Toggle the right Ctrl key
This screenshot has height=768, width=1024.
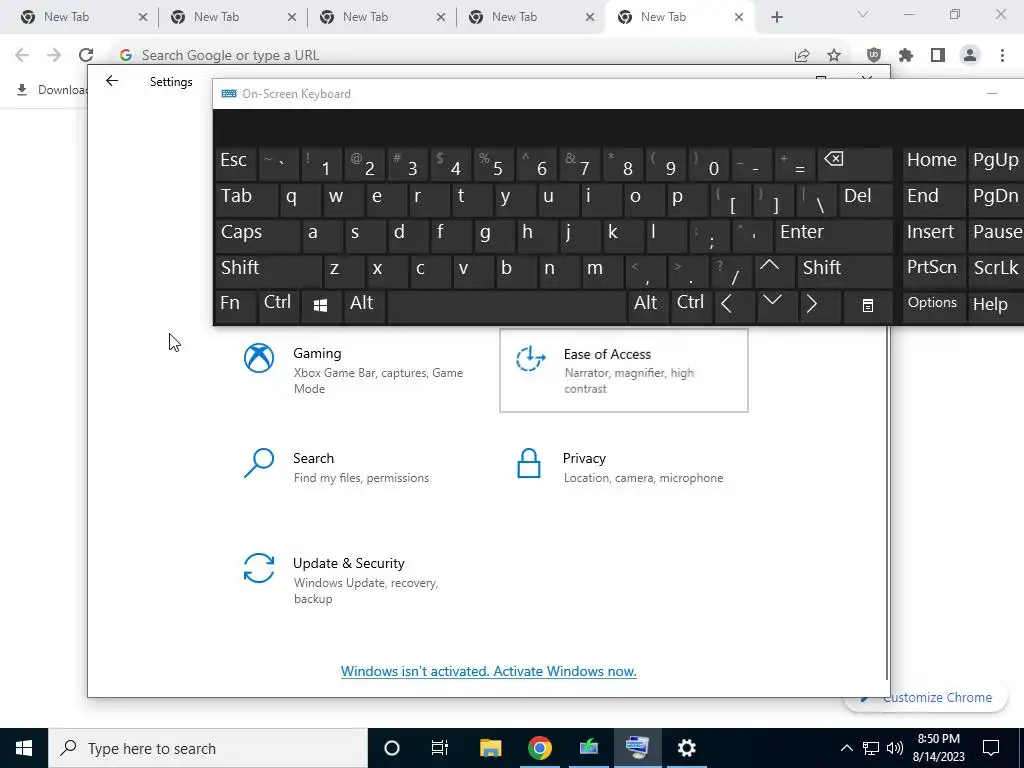(690, 306)
